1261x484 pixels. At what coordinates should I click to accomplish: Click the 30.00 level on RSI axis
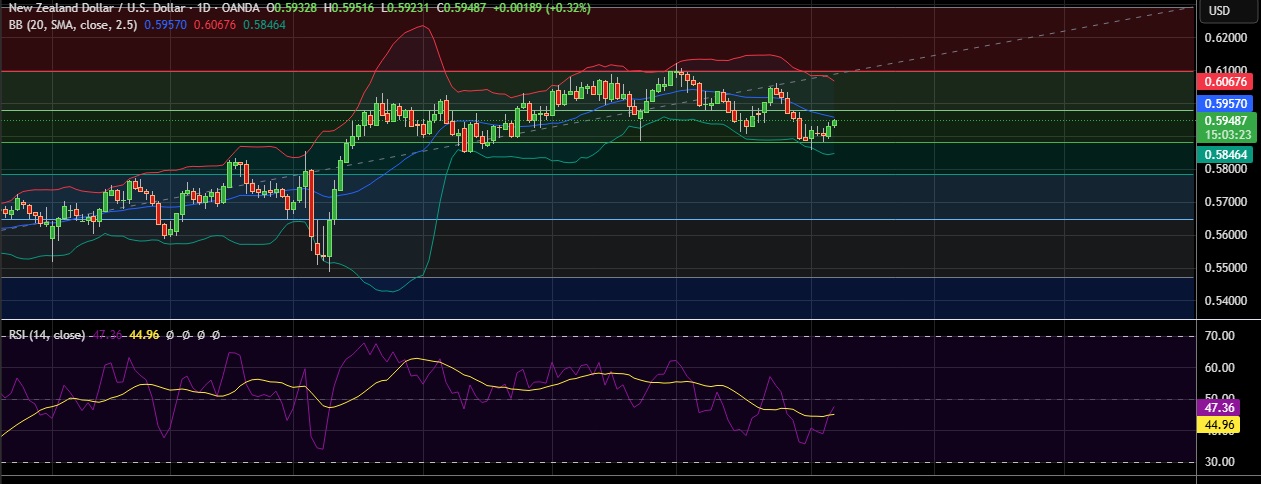click(1222, 462)
